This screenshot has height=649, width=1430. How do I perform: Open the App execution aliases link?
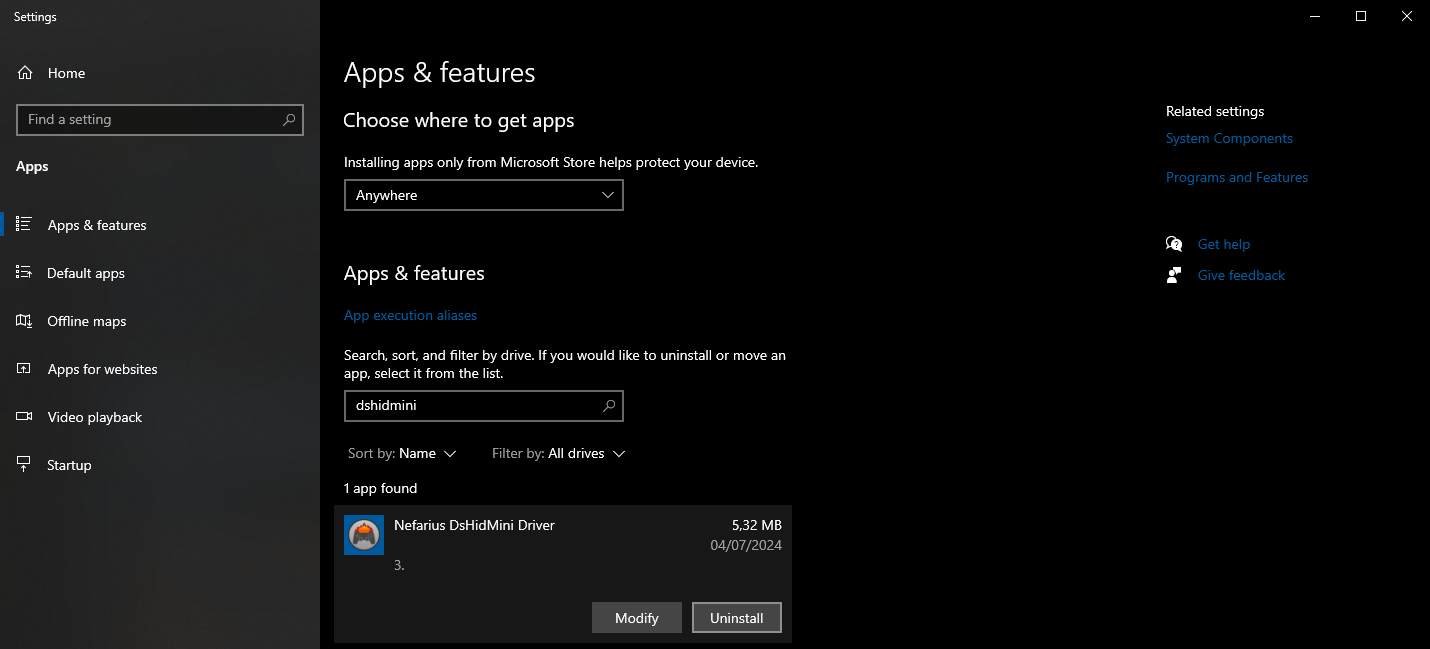[410, 315]
